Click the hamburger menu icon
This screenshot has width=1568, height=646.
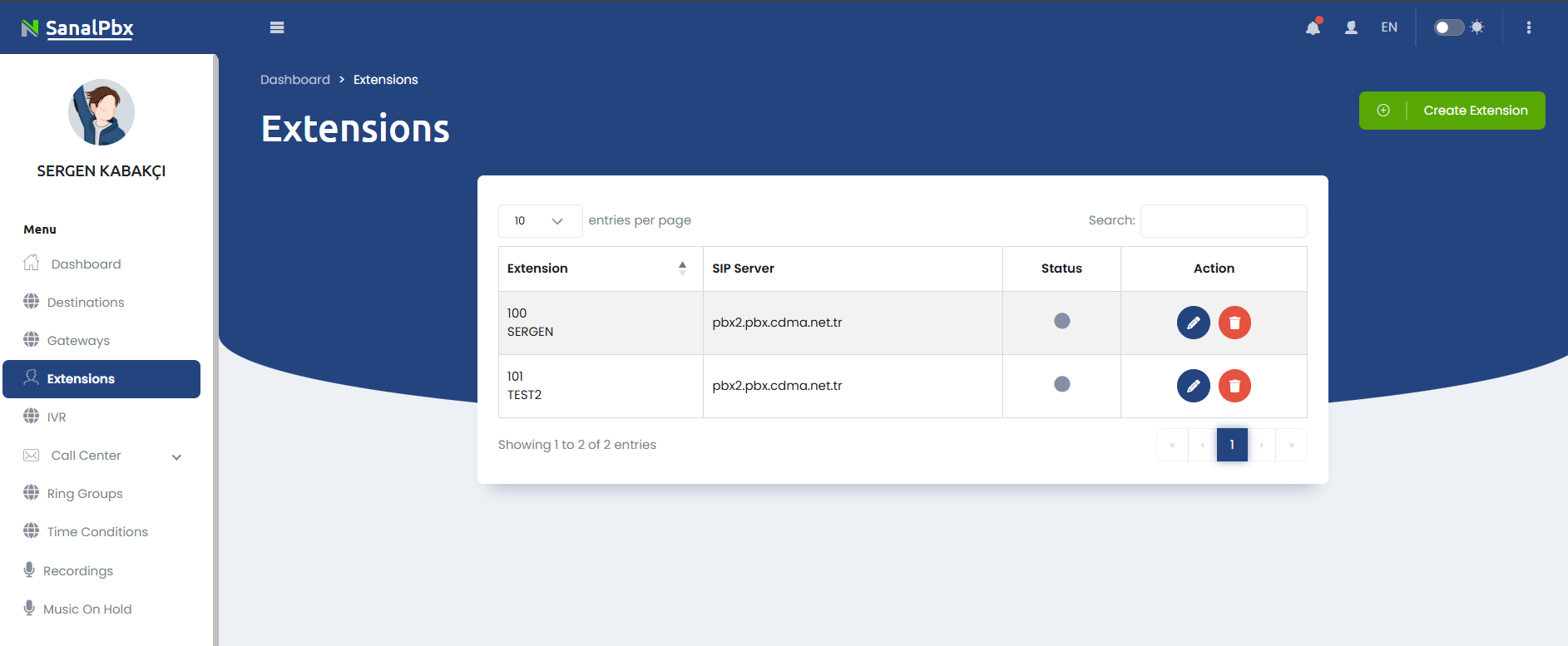click(277, 27)
